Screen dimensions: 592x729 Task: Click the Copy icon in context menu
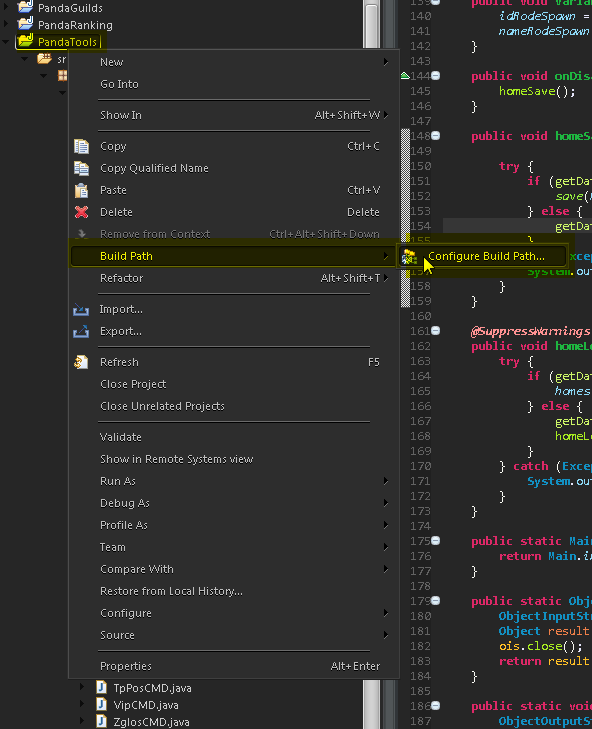(x=81, y=146)
